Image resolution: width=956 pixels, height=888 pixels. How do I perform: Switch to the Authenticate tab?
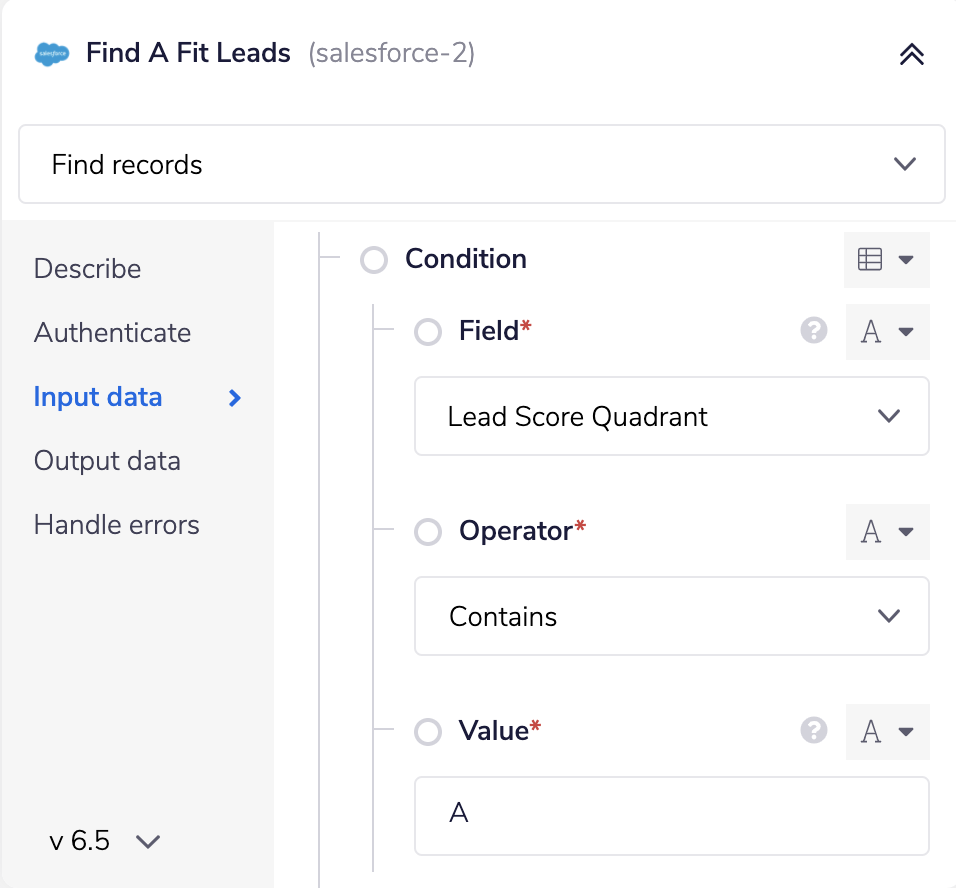tap(112, 333)
